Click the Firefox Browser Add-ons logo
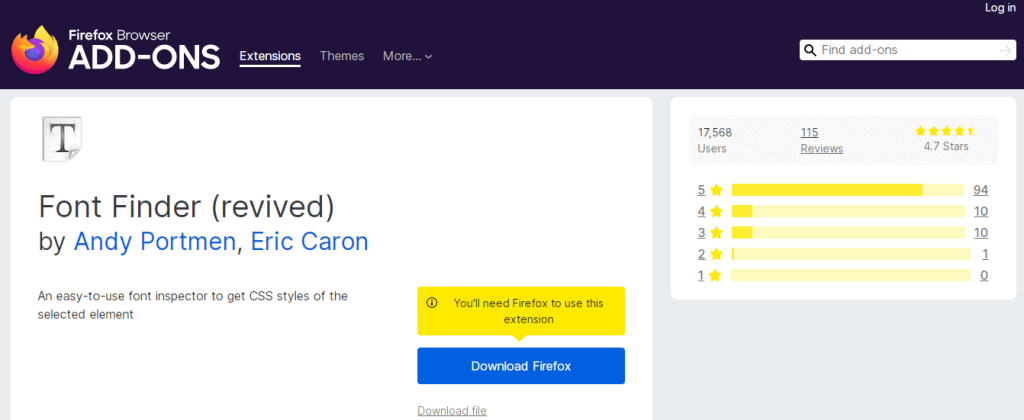The width and height of the screenshot is (1024, 420). [116, 50]
